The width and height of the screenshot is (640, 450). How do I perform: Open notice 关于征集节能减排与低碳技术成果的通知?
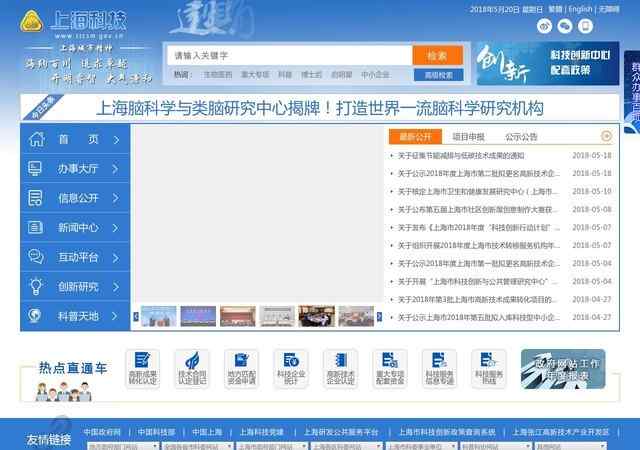pos(461,156)
